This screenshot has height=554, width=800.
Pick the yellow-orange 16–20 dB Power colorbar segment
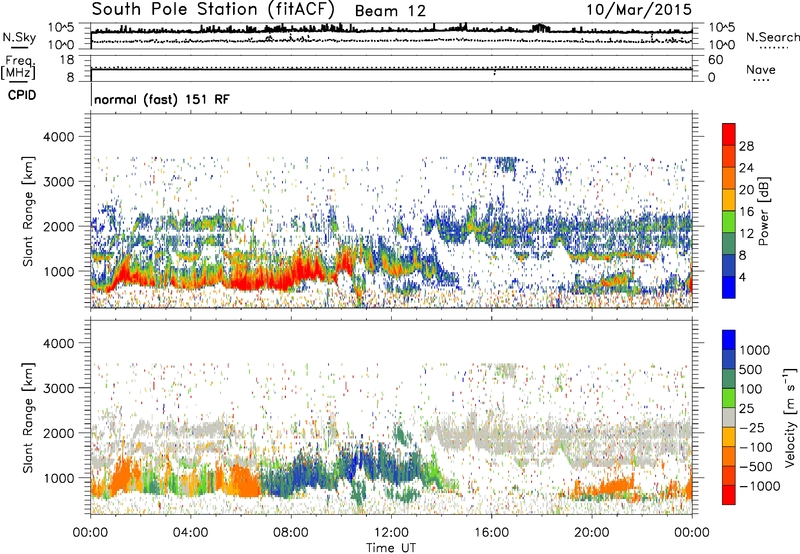[729, 200]
